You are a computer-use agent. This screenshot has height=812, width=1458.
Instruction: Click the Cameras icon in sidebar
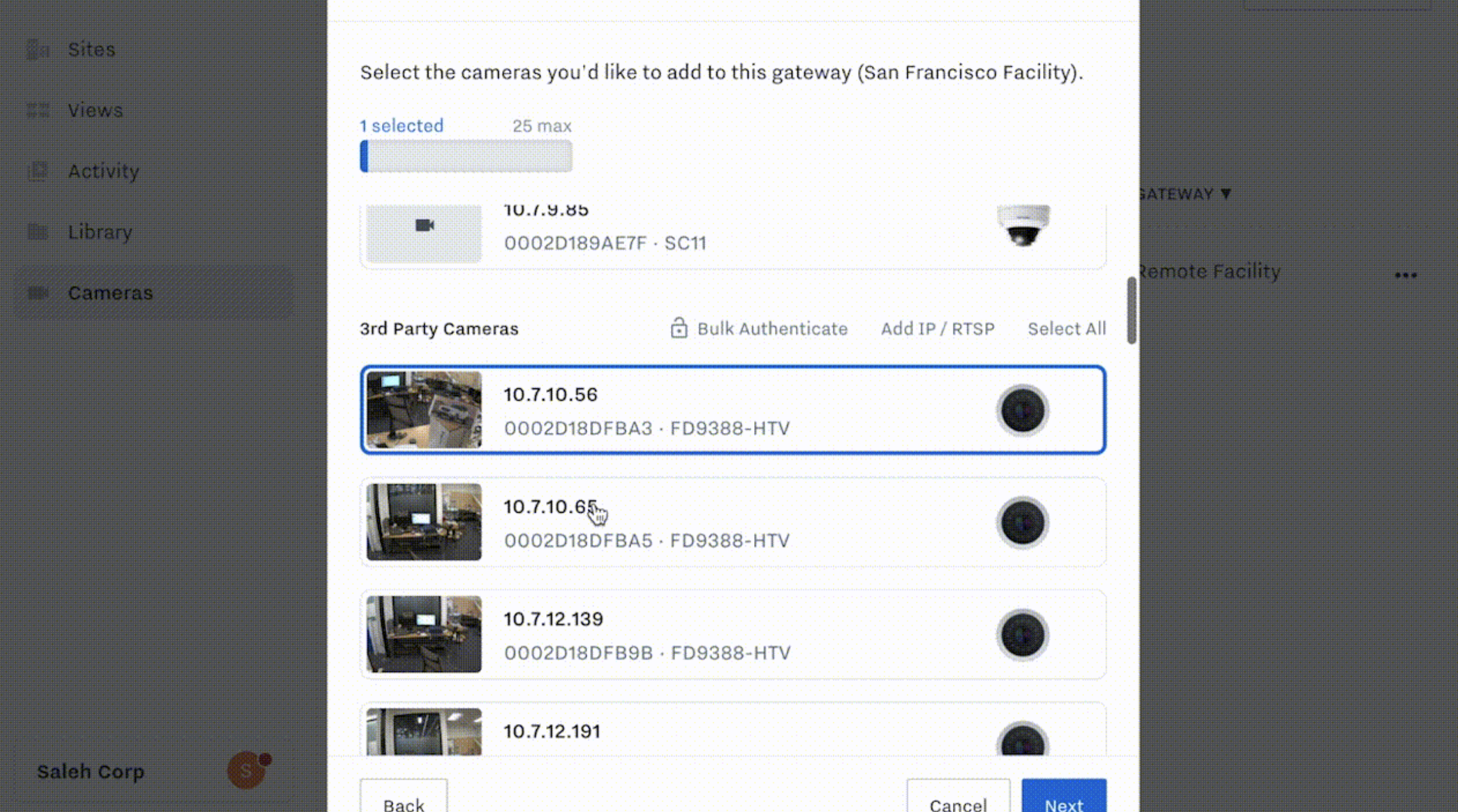tap(38, 293)
